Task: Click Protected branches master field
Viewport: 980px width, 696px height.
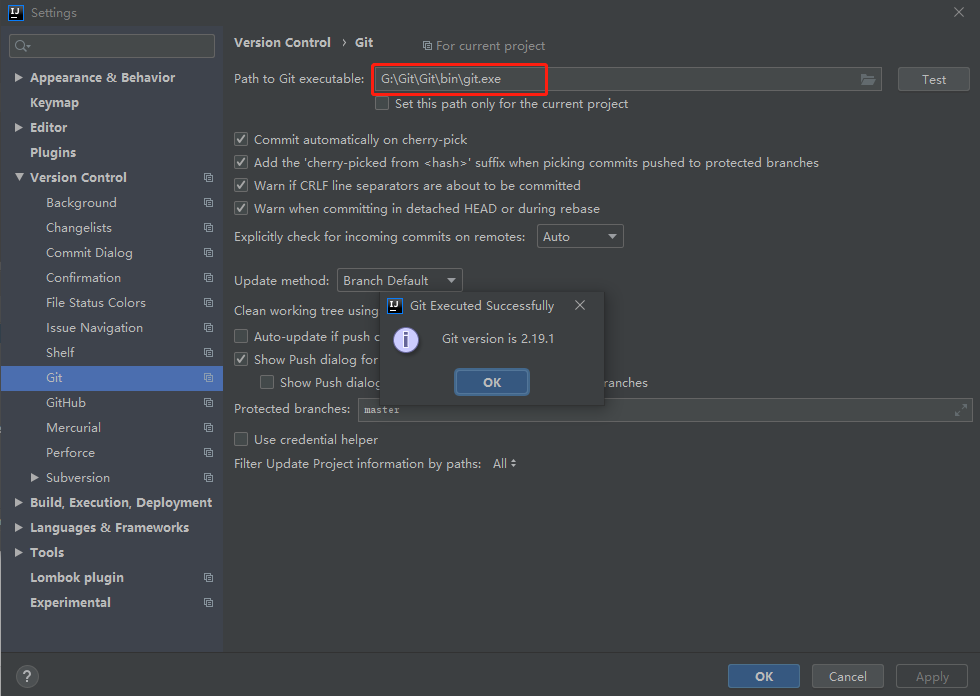Action: pos(665,410)
